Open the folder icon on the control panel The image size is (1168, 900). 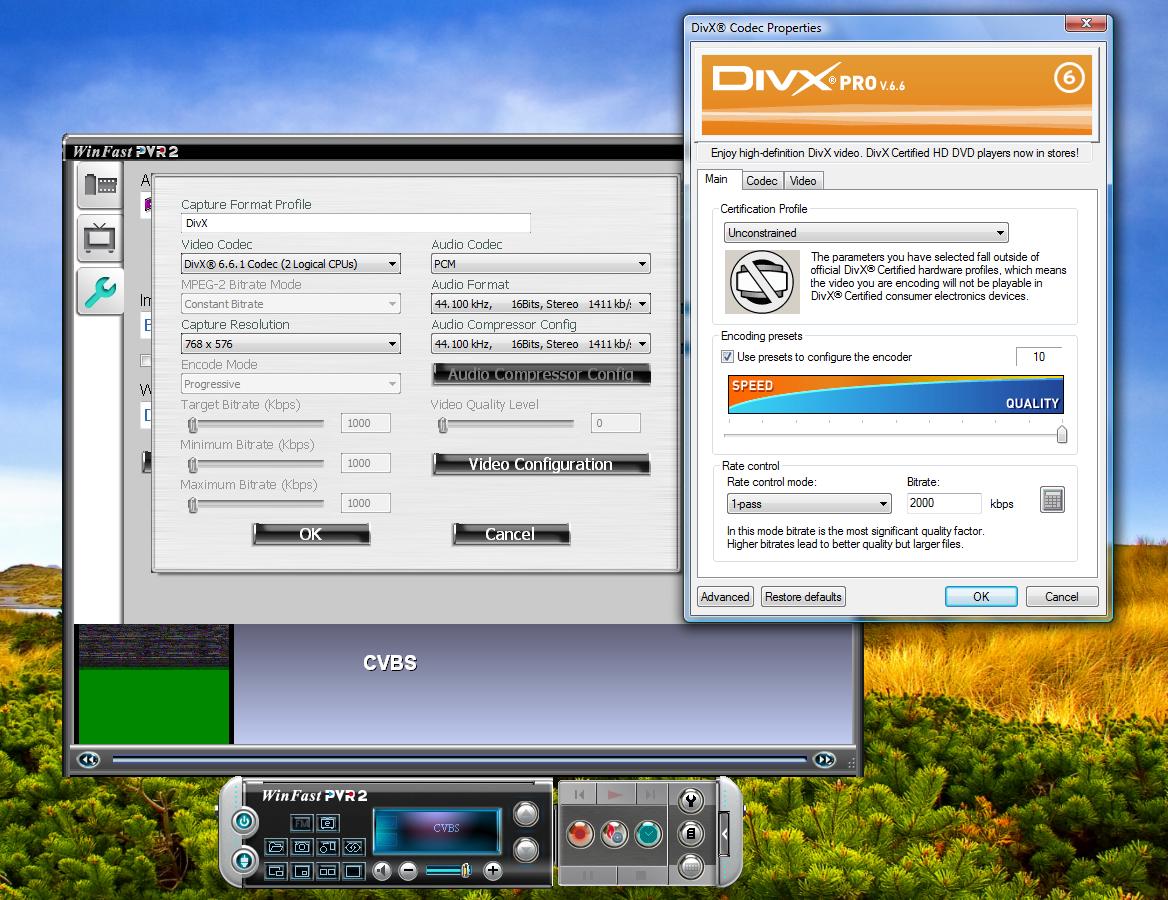(276, 846)
